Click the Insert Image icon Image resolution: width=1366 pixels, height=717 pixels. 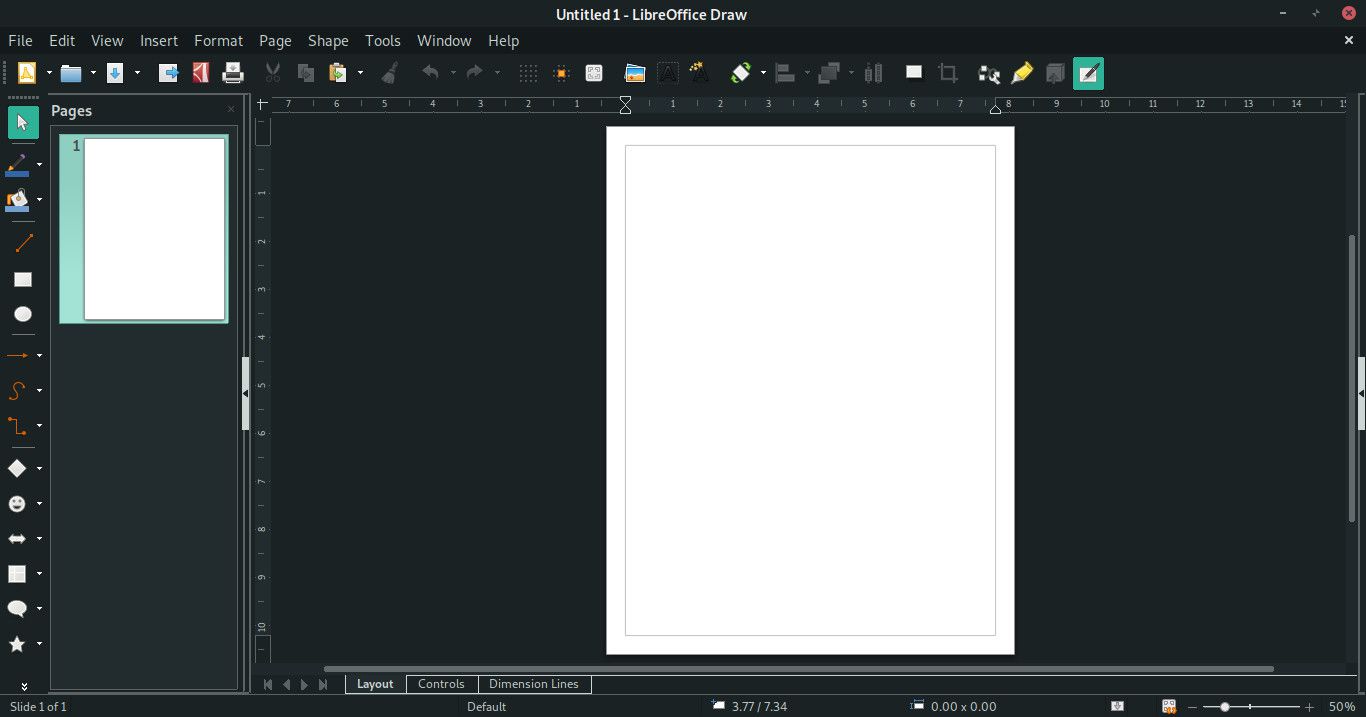(x=634, y=73)
